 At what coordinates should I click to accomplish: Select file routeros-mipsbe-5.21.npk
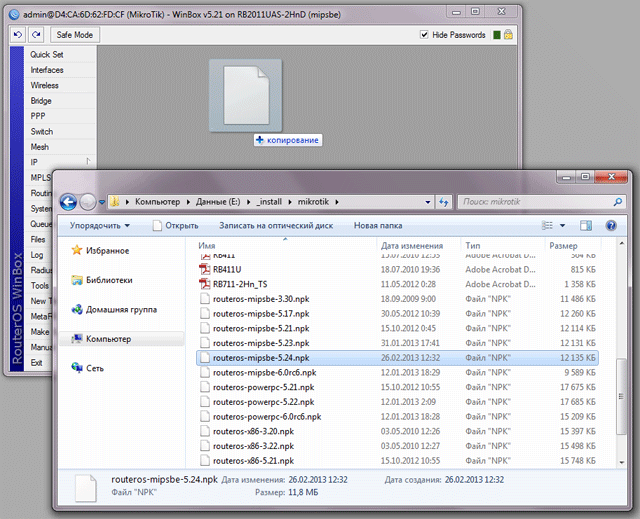[x=261, y=328]
